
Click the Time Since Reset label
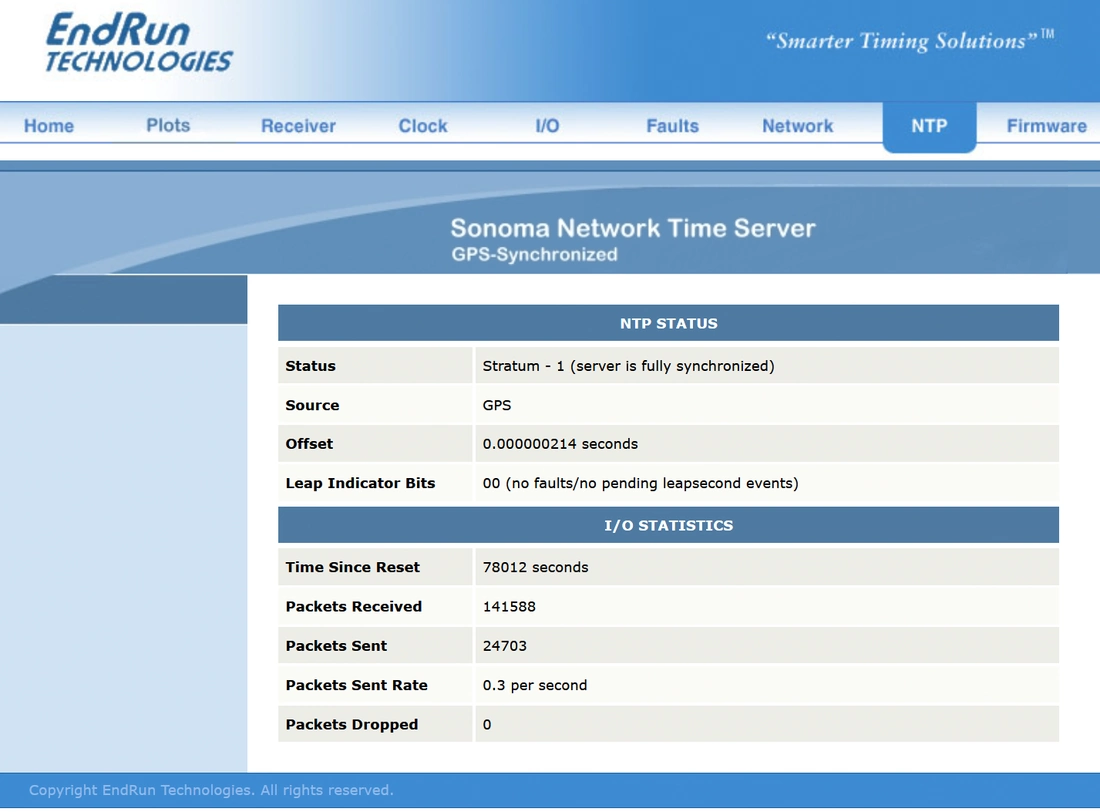click(x=353, y=567)
